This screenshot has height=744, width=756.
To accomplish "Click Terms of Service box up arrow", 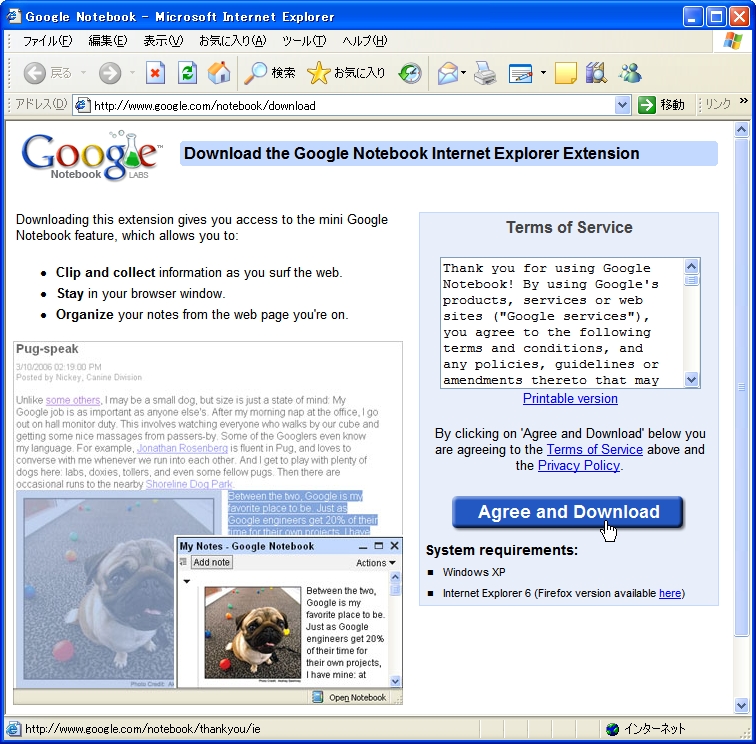I will pos(691,266).
